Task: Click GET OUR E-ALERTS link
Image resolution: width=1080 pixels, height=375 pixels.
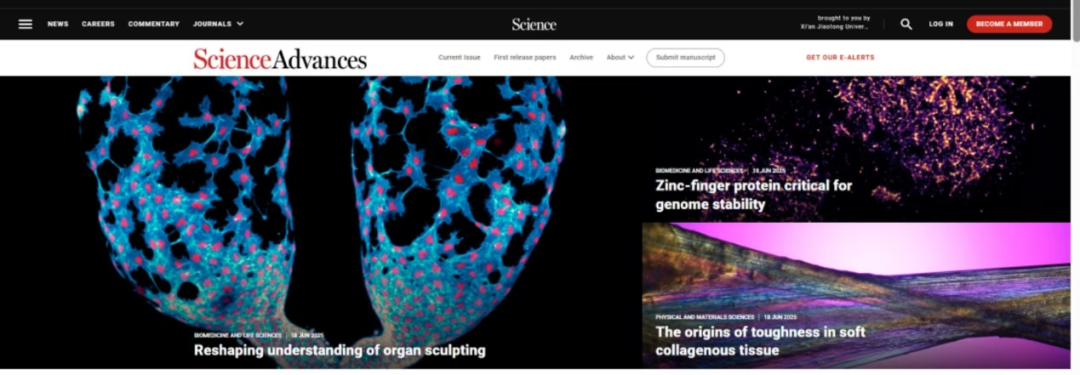Action: 840,57
